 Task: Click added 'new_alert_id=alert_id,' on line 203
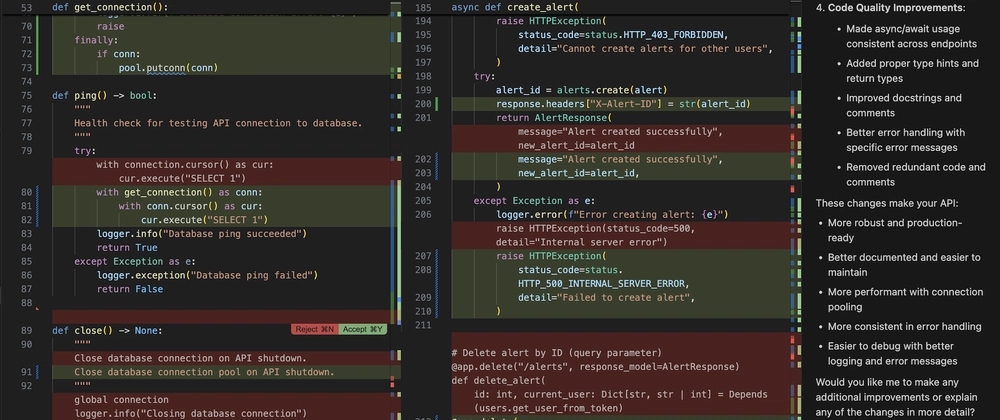coord(578,173)
